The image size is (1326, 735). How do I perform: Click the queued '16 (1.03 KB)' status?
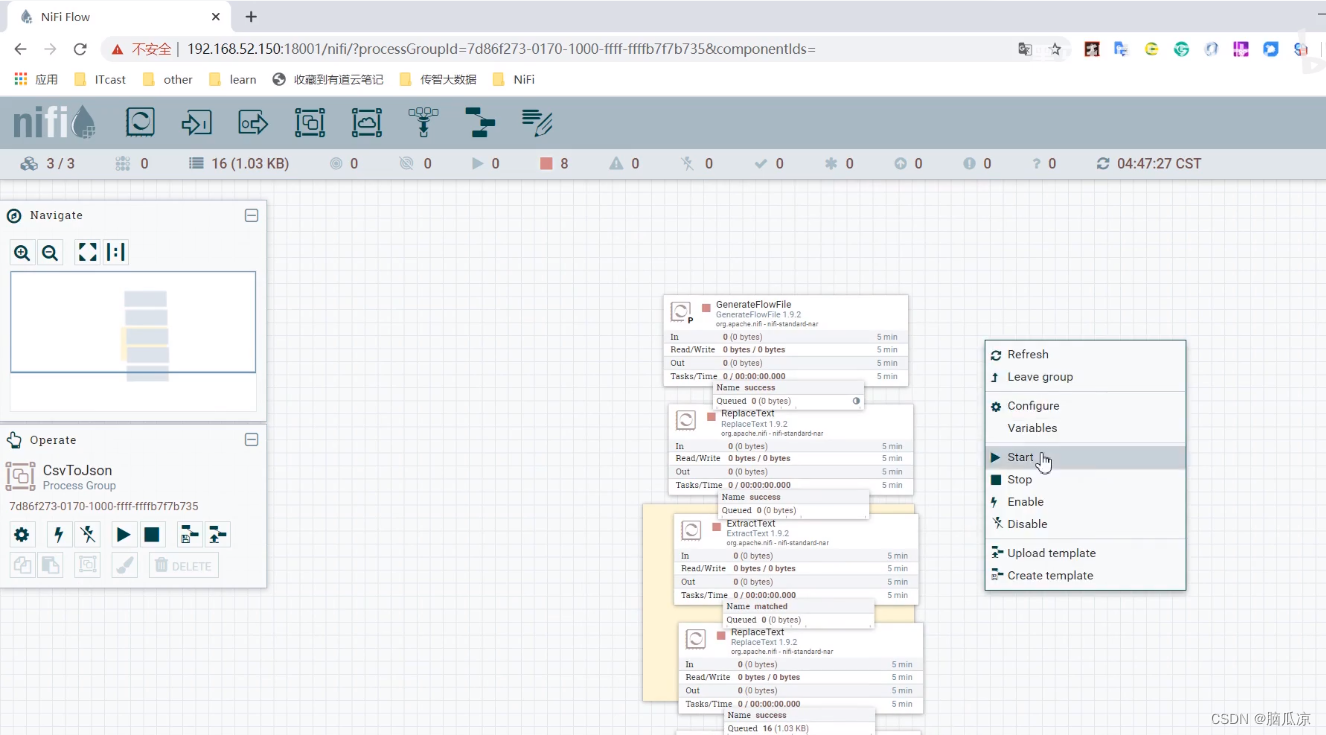tap(239, 164)
